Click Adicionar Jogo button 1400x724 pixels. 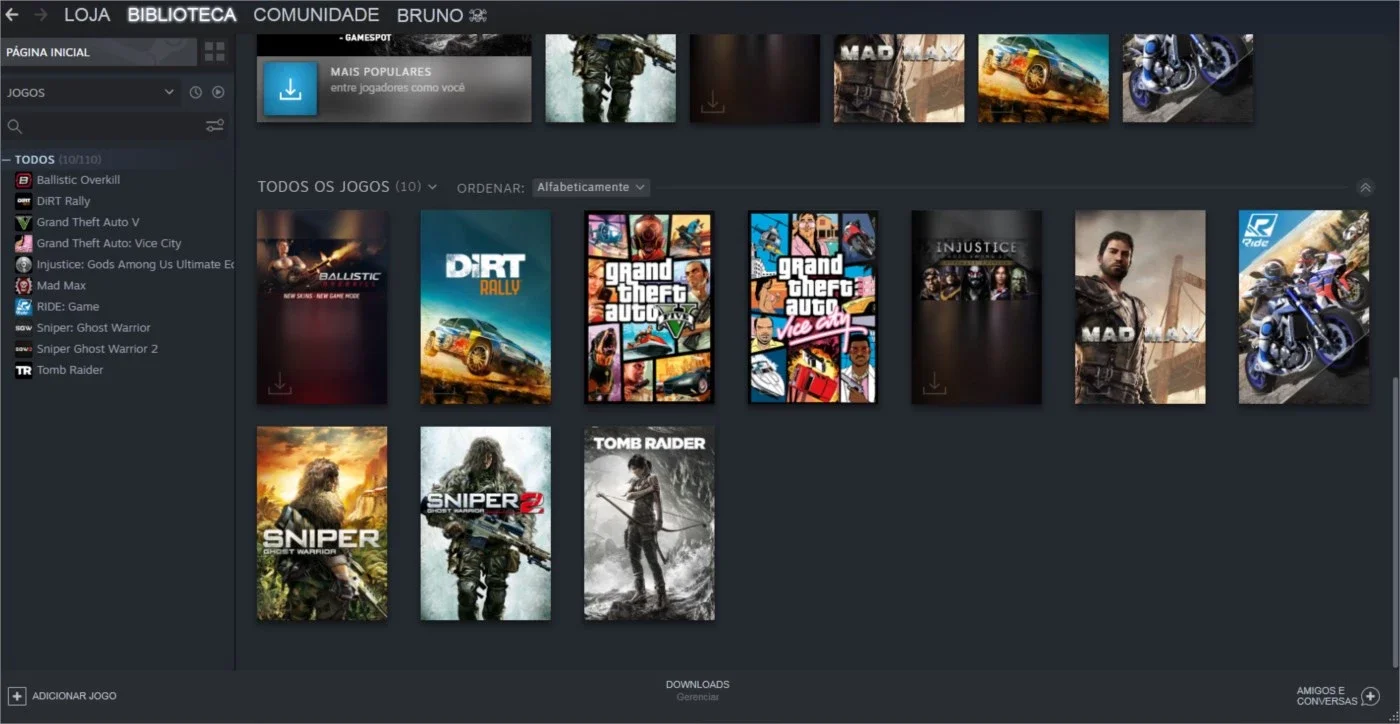[x=62, y=695]
